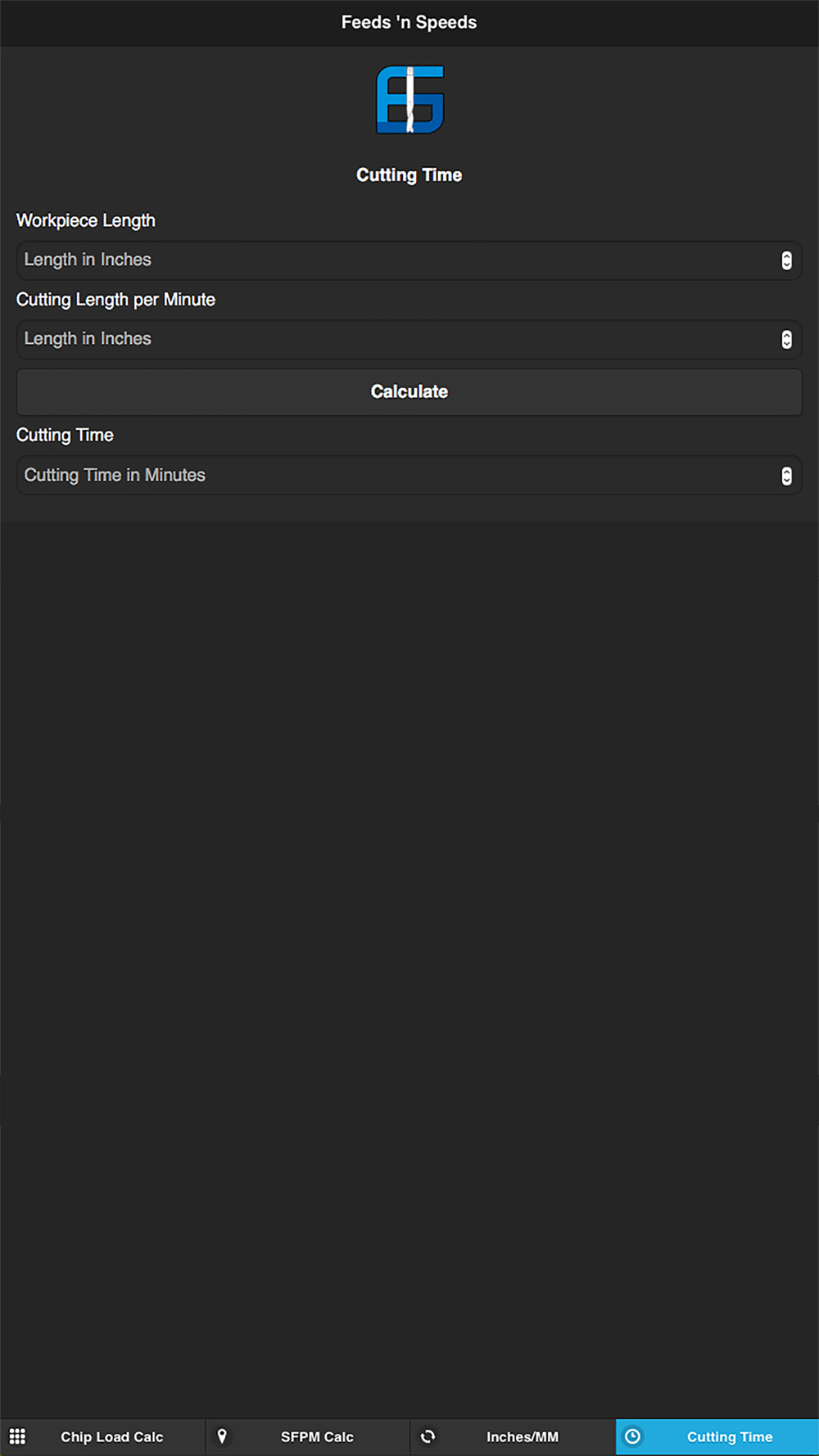Select the Cutting Time tab label
The height and width of the screenshot is (1456, 819).
click(729, 1436)
